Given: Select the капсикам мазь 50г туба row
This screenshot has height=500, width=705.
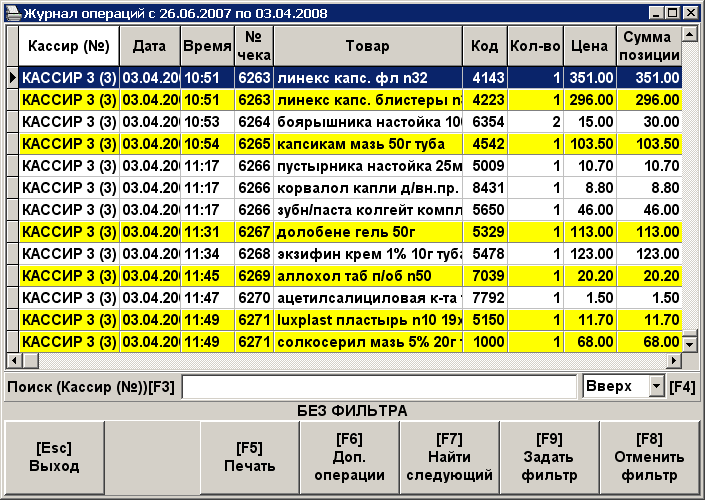Looking at the screenshot, I should (367, 143).
